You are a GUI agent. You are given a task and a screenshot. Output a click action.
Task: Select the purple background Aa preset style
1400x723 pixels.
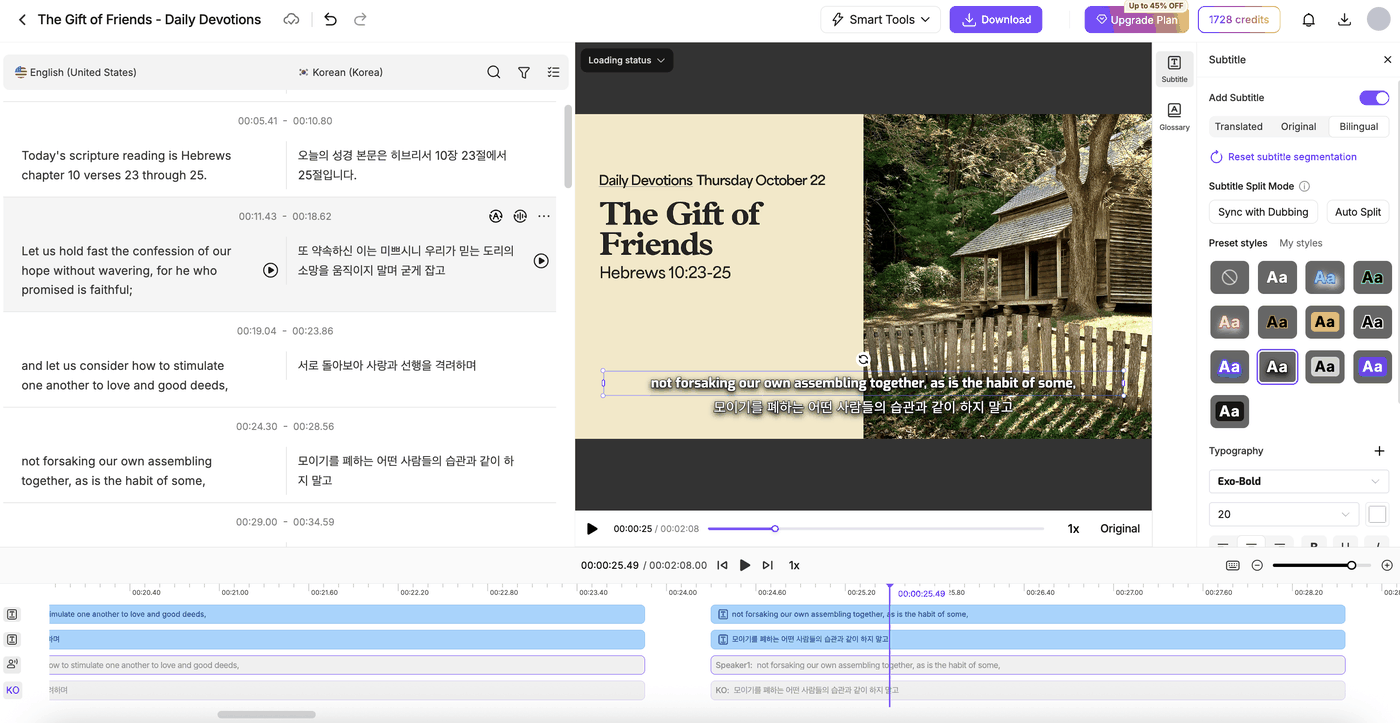(1372, 367)
